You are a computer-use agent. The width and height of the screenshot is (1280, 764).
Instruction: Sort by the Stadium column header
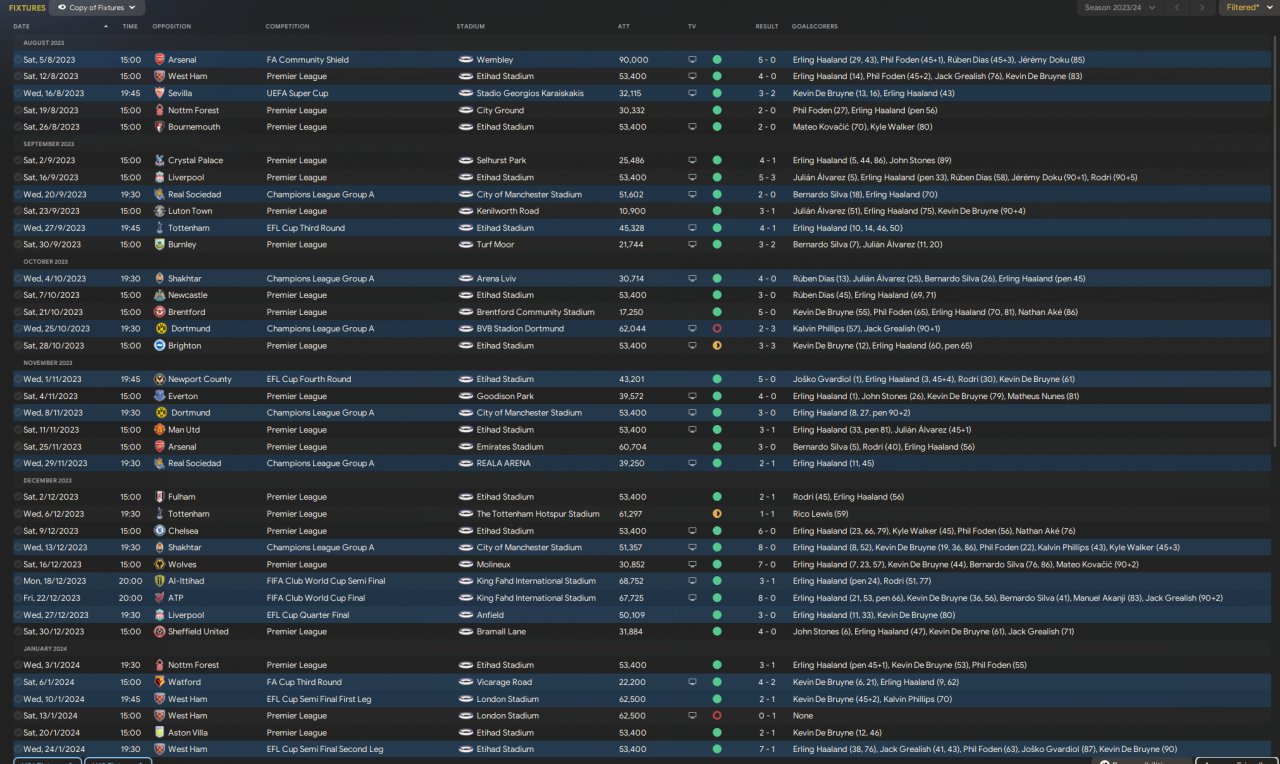471,26
